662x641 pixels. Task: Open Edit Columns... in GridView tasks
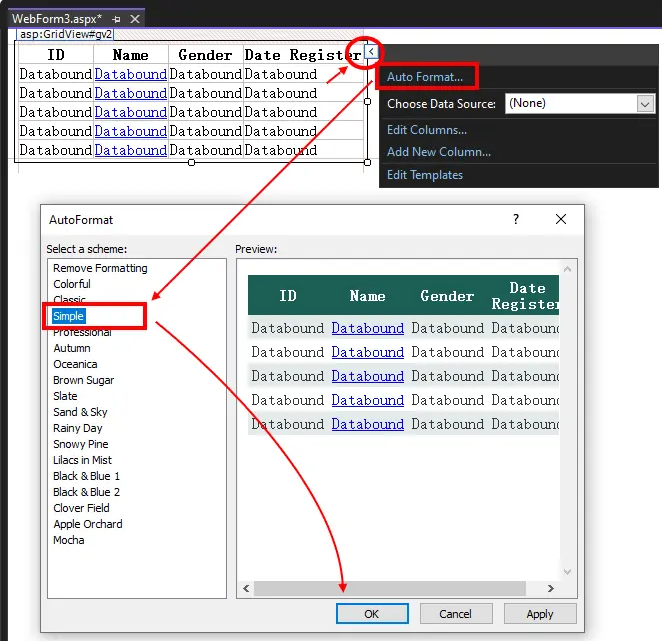click(x=427, y=130)
